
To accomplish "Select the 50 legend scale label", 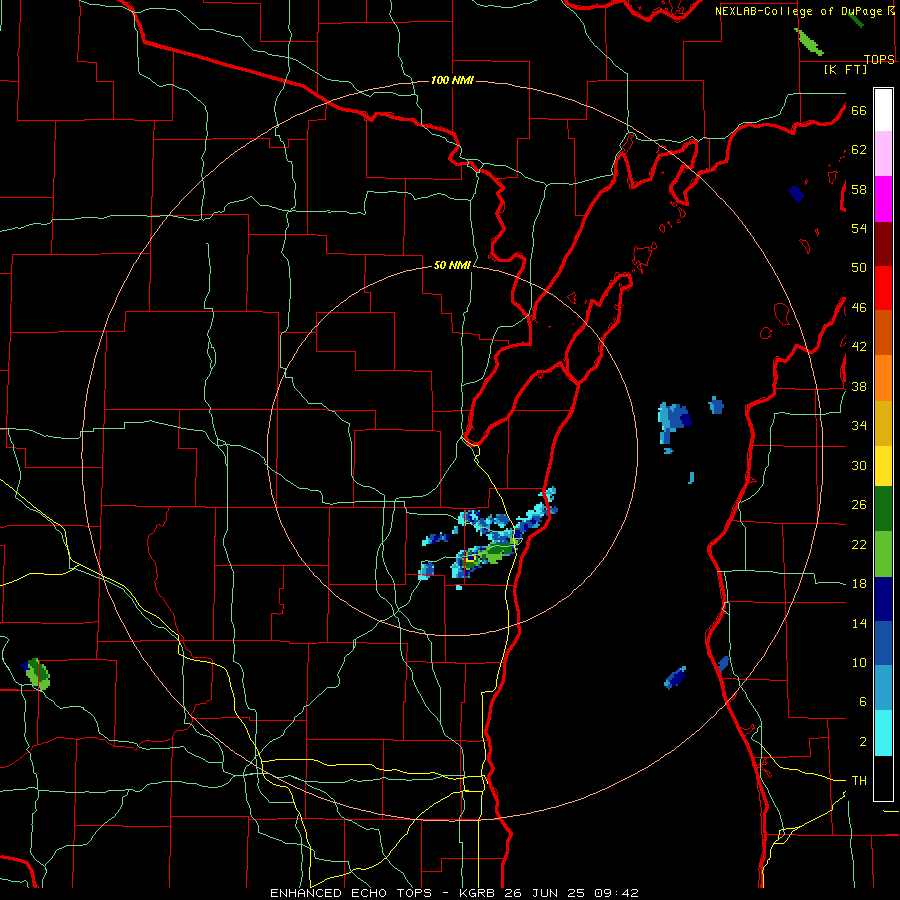I will pos(859,268).
